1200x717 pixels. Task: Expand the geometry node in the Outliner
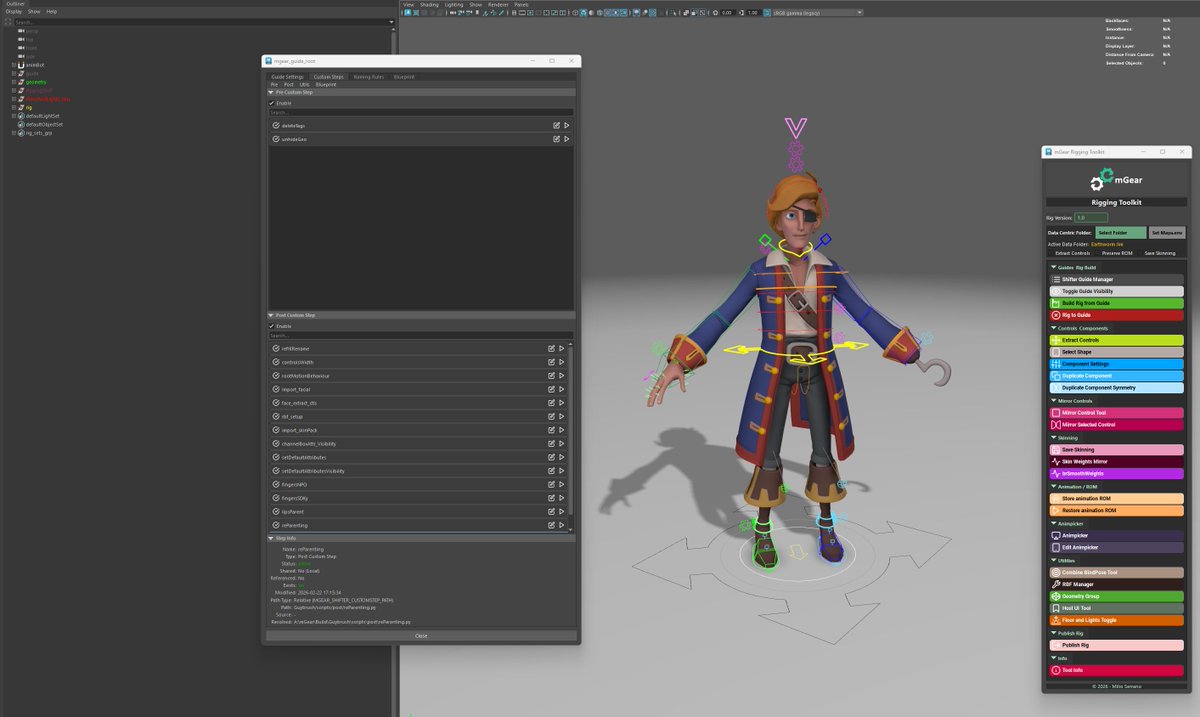pyautogui.click(x=13, y=82)
